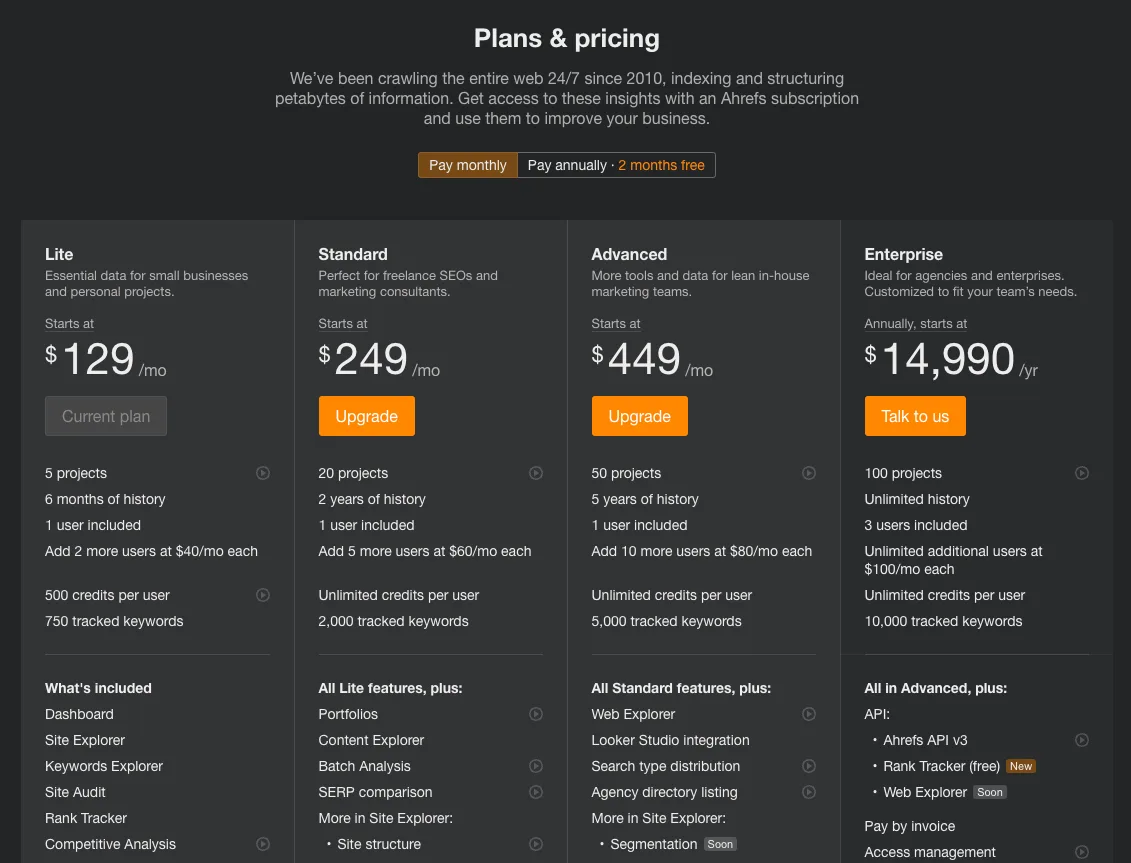Click Add 2 more users at $40/mo
Image resolution: width=1131 pixels, height=863 pixels.
(151, 551)
